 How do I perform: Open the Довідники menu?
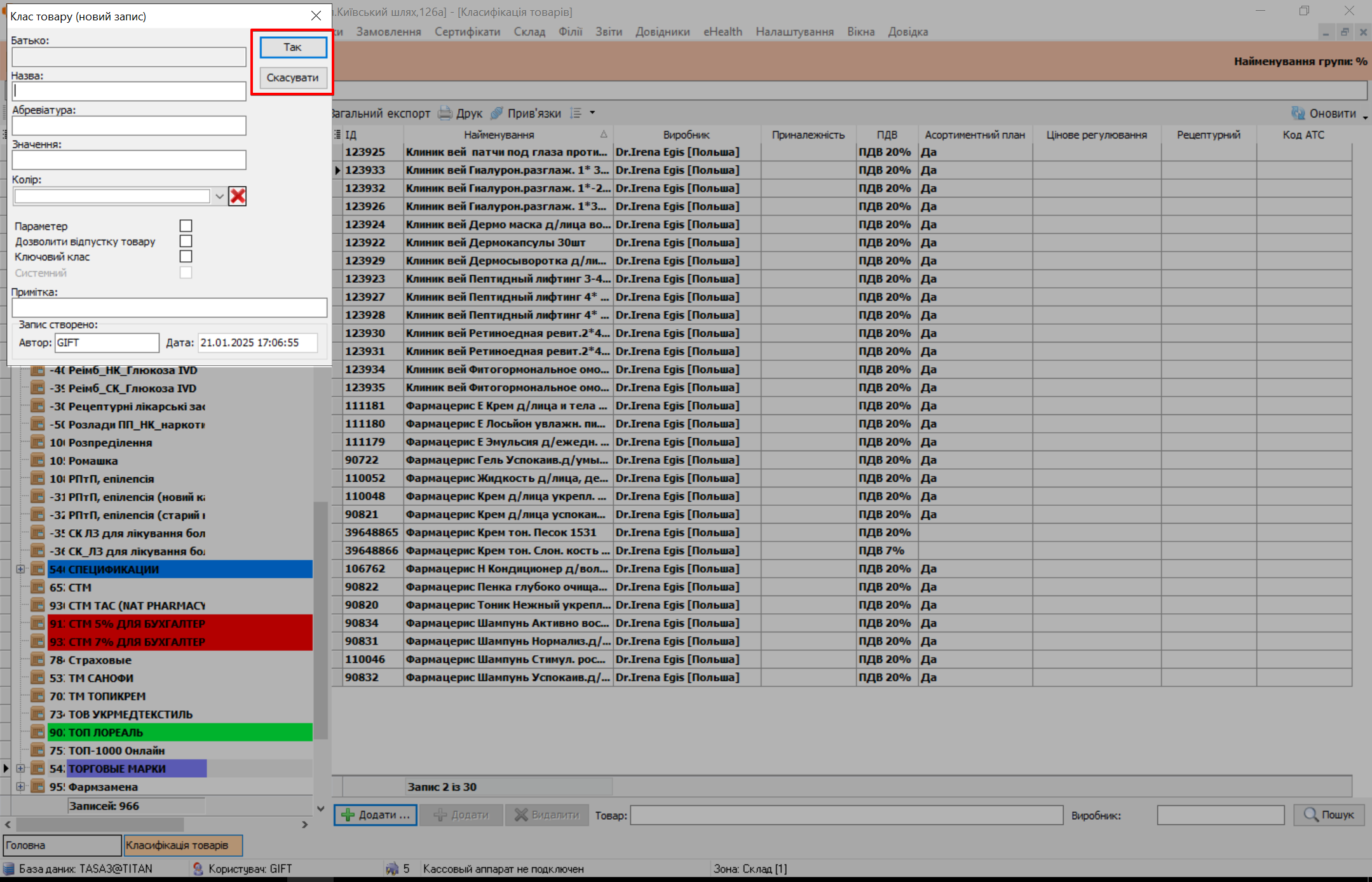point(662,32)
